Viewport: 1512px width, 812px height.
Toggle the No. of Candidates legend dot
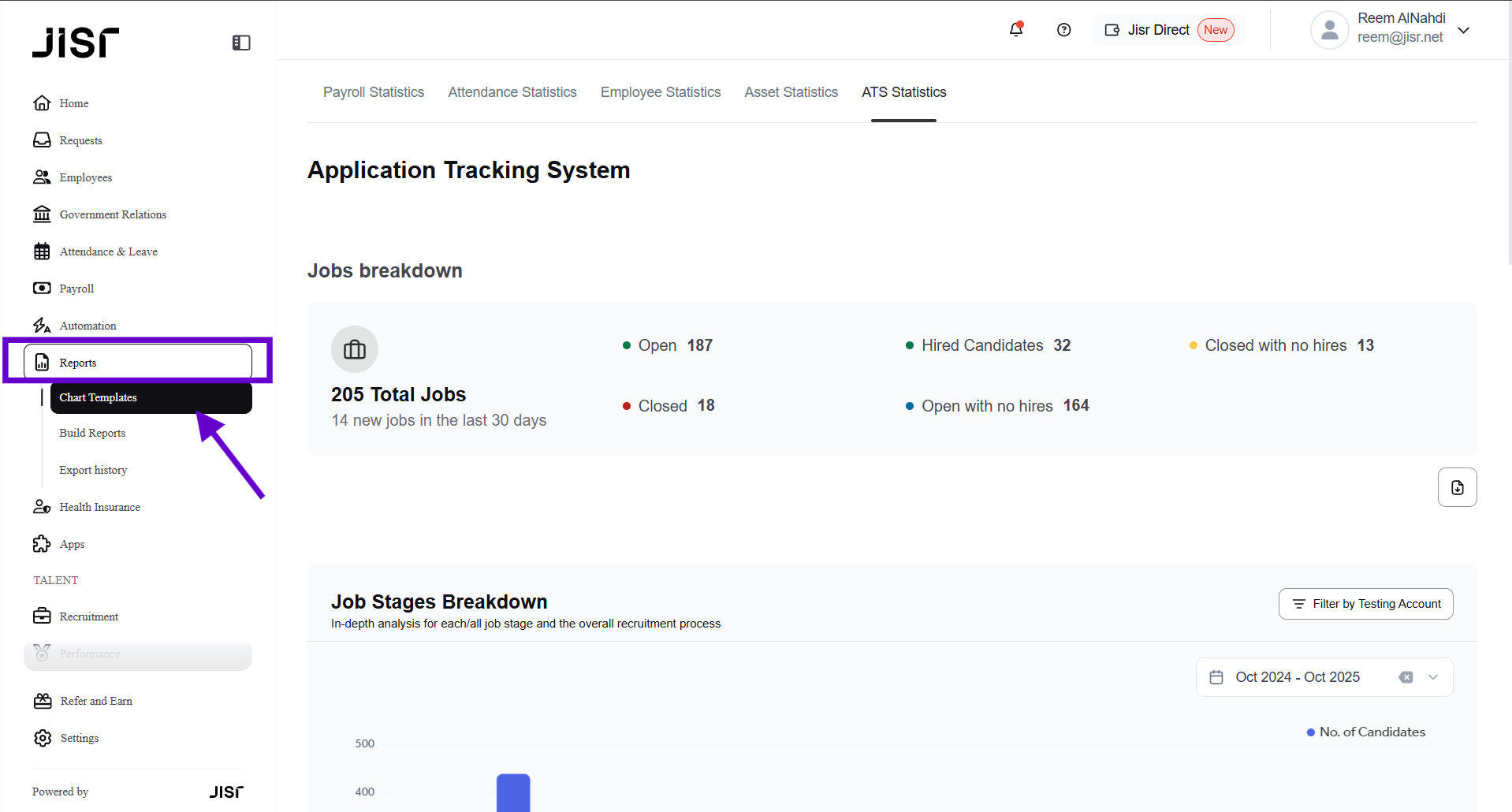point(1311,732)
